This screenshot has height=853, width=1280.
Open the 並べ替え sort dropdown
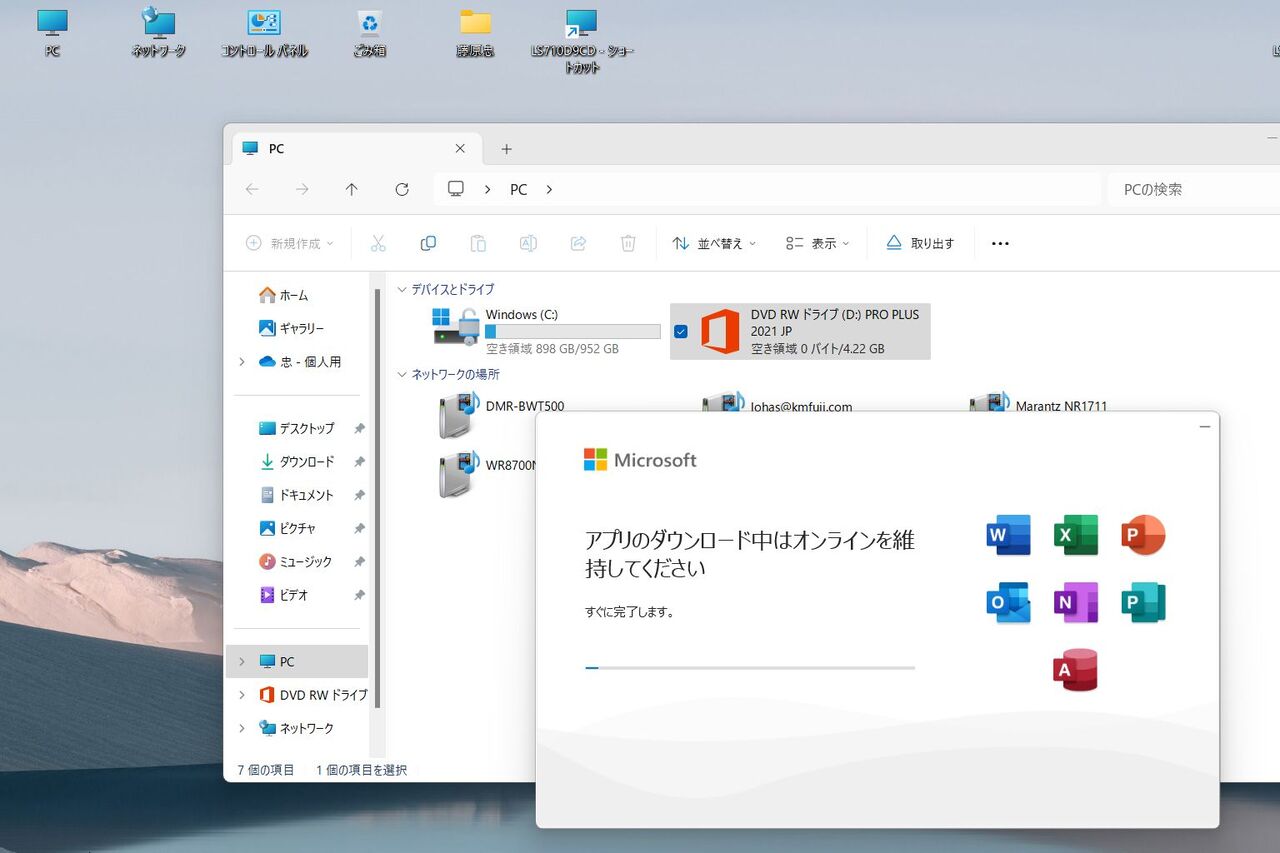[714, 243]
